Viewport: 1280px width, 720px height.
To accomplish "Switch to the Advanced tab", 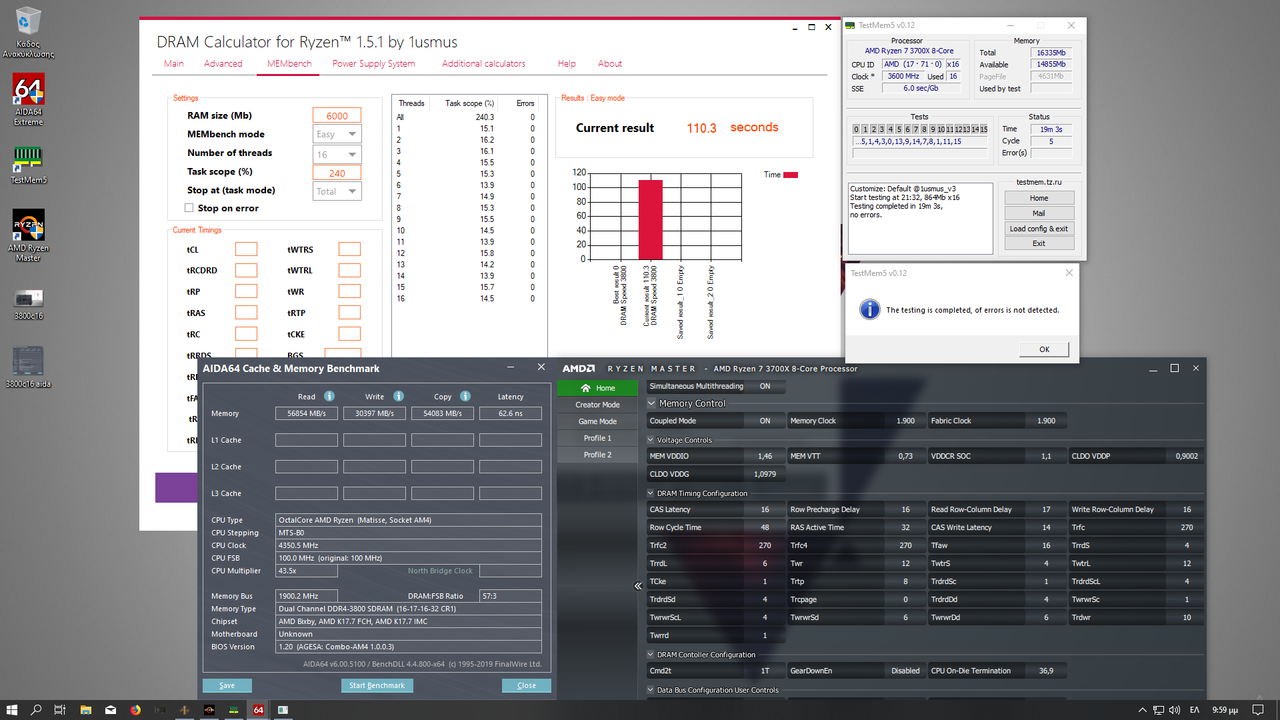I will coord(223,63).
